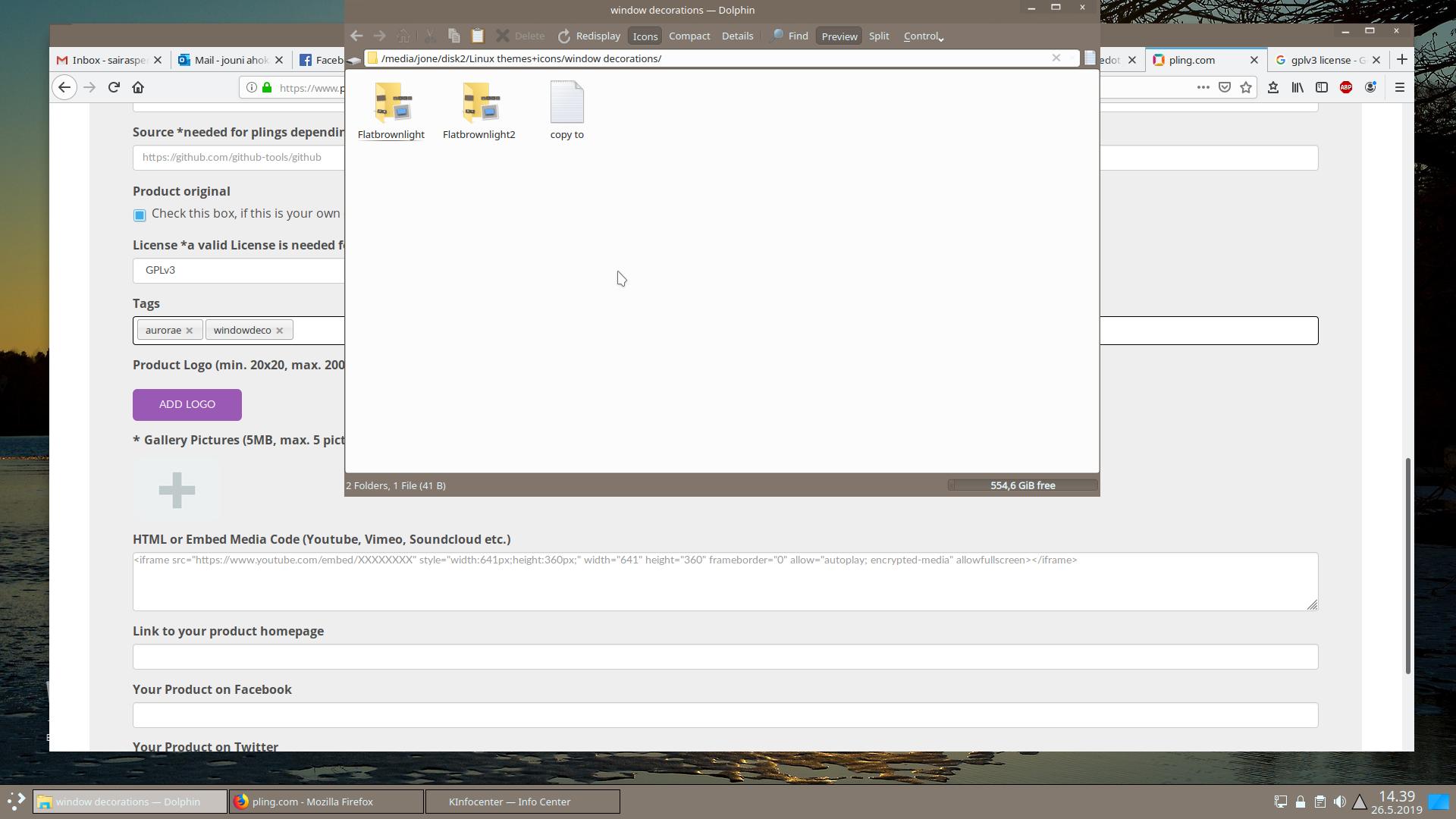
Task: Open volume control tray icon
Action: [1339, 802]
